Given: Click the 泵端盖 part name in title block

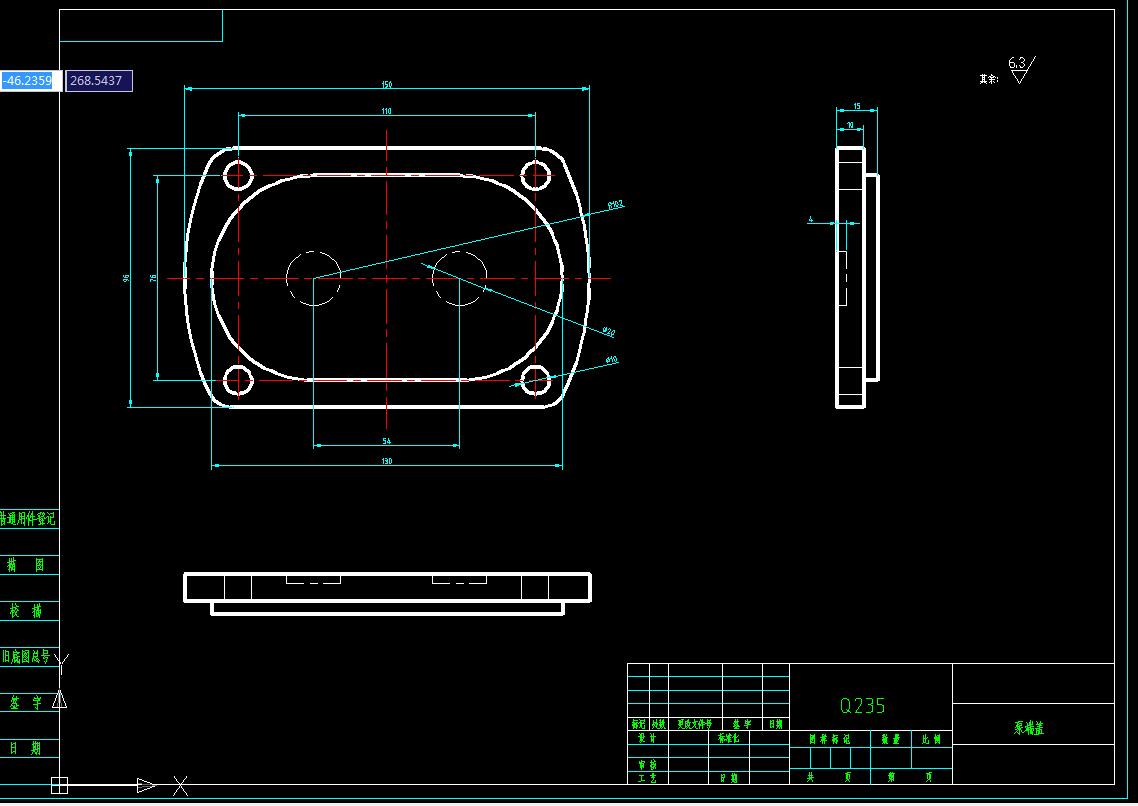Looking at the screenshot, I should [1029, 728].
